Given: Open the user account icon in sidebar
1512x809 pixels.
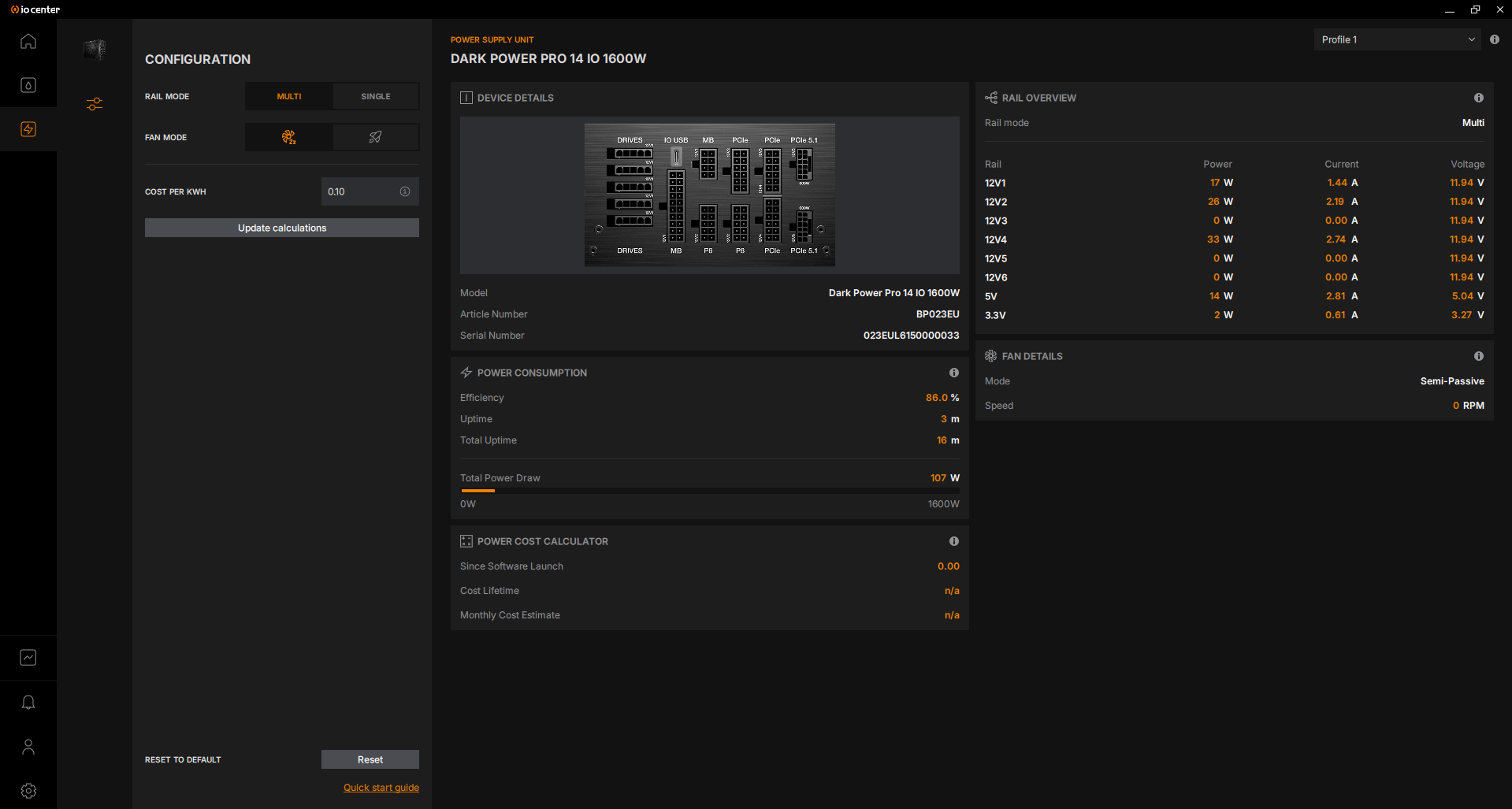Looking at the screenshot, I should [x=28, y=747].
